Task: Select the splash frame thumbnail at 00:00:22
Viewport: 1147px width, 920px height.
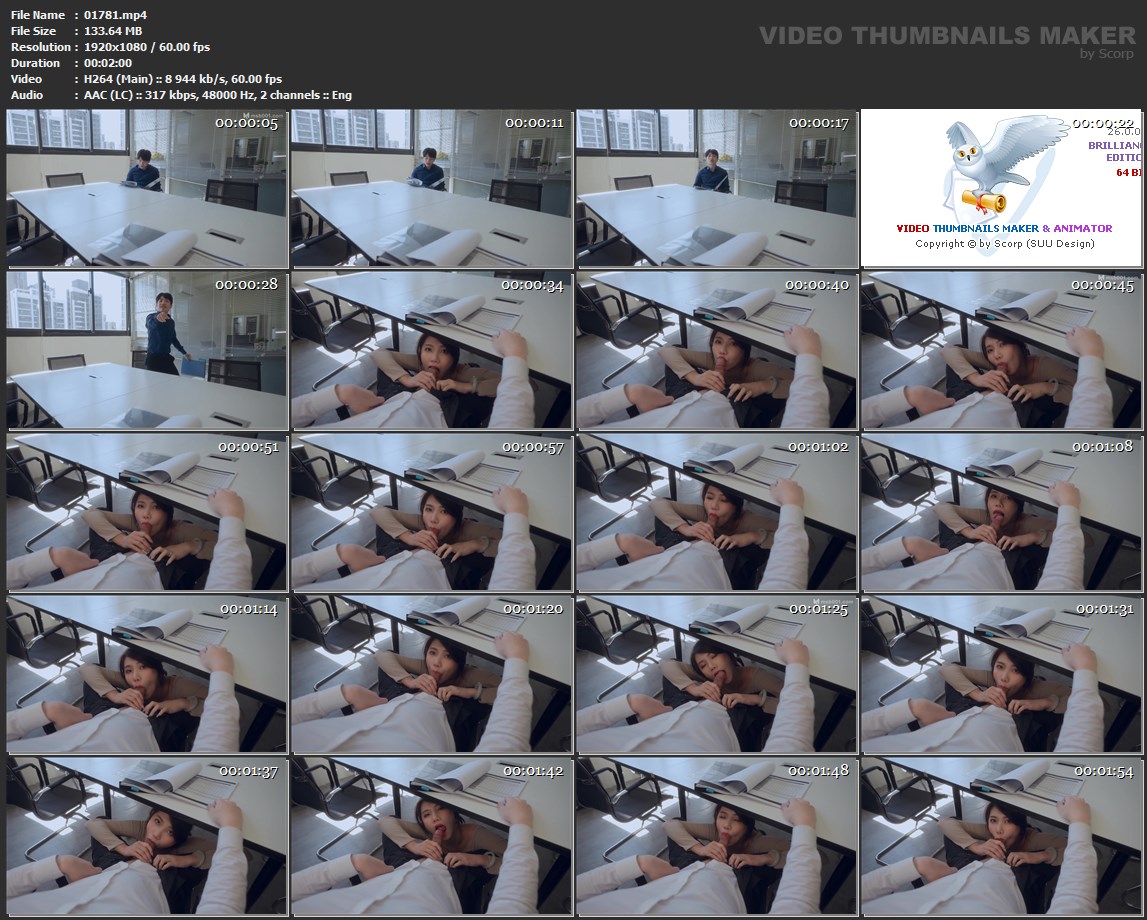Action: point(1001,189)
